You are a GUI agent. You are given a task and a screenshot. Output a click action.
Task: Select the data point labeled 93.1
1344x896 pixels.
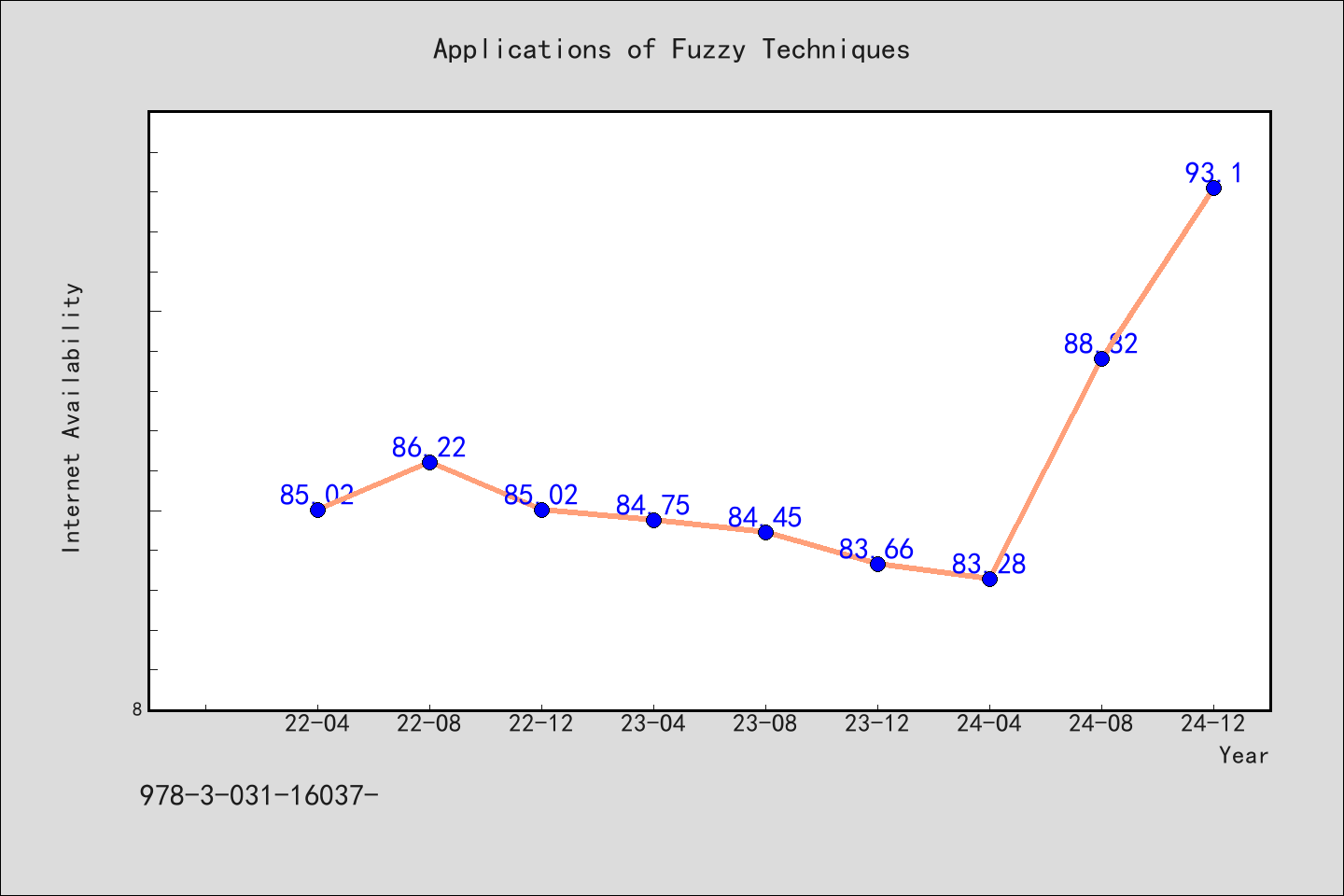[1213, 188]
